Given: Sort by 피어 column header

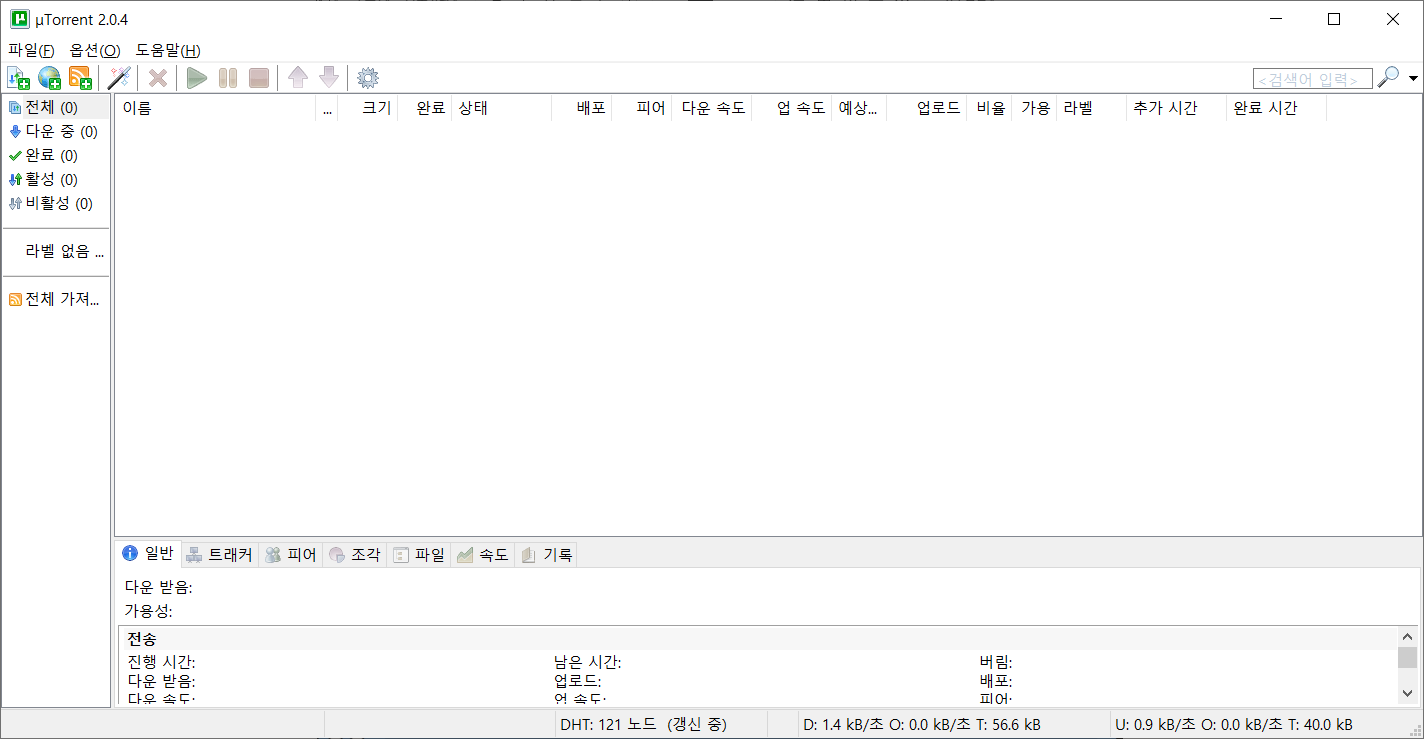Looking at the screenshot, I should tap(642, 108).
